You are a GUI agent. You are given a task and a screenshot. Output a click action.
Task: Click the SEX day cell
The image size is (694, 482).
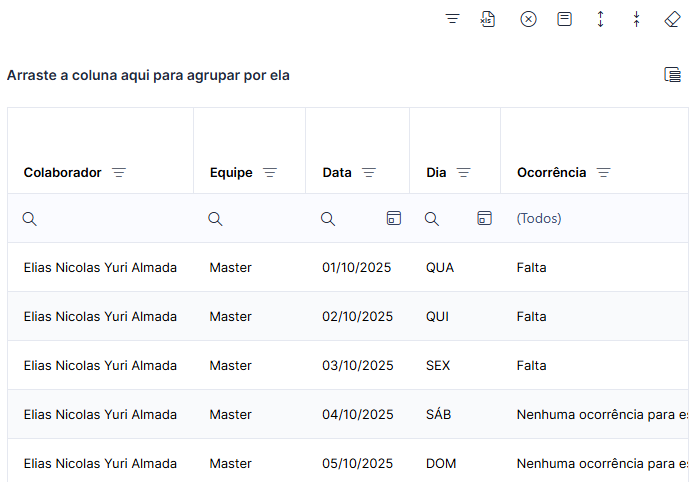[438, 366]
